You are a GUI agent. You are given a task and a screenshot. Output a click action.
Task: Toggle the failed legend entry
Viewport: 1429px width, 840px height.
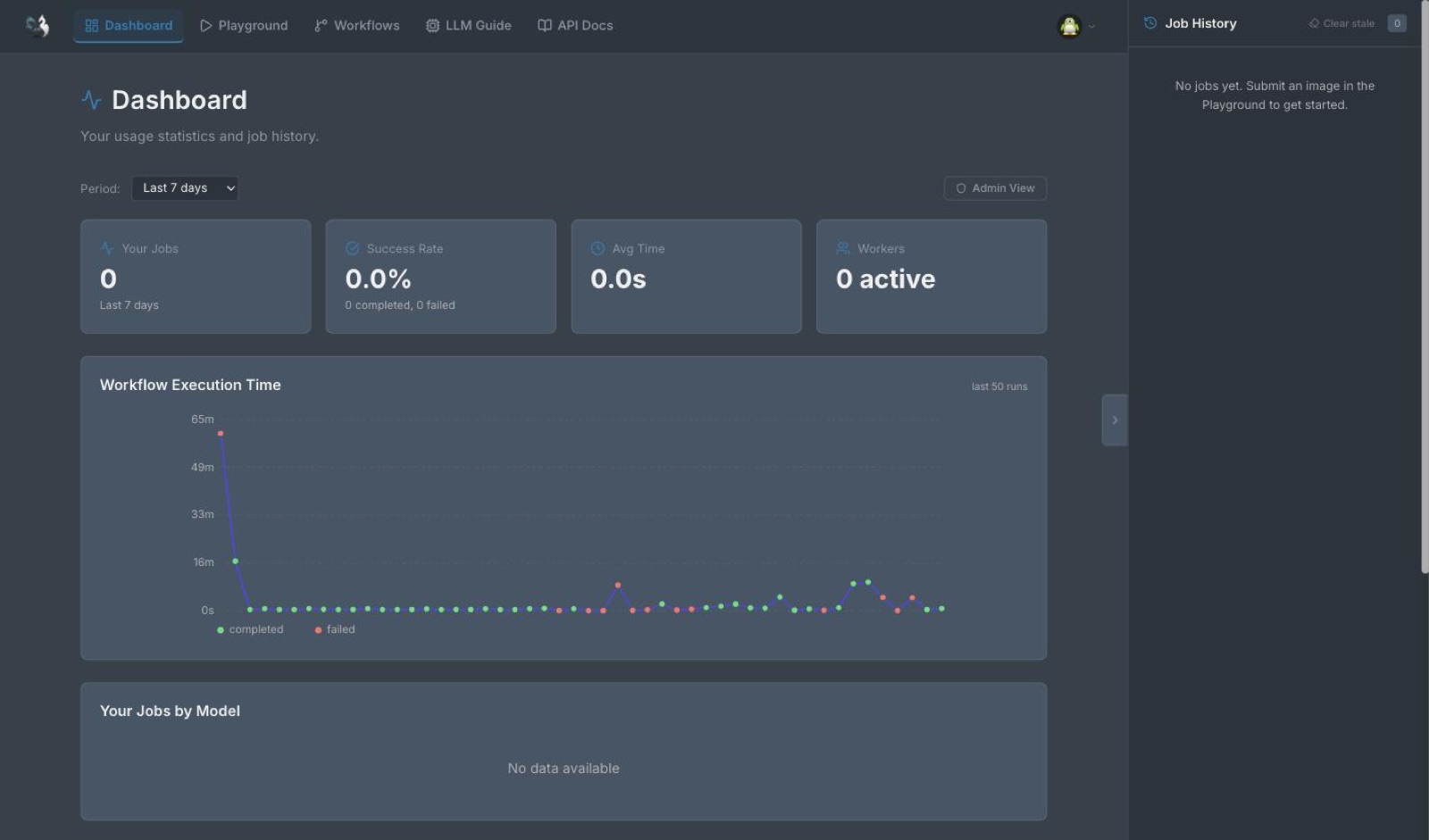335,629
